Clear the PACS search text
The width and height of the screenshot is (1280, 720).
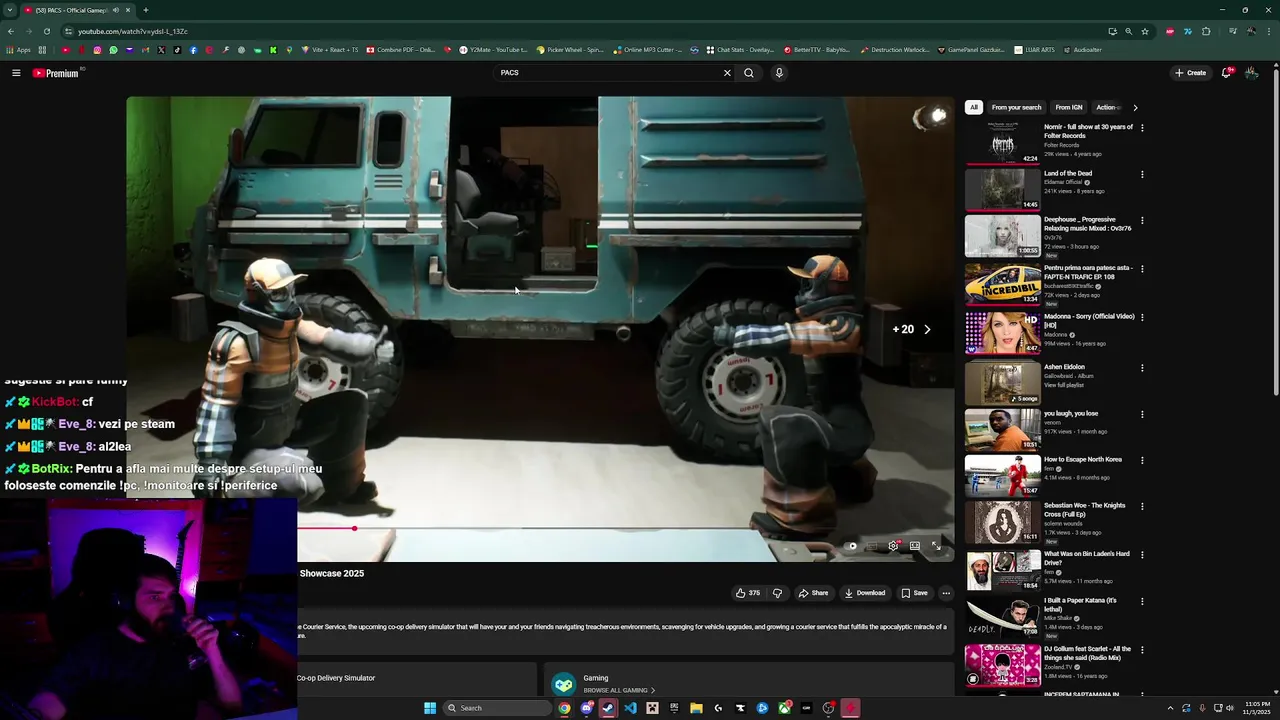coord(727,73)
